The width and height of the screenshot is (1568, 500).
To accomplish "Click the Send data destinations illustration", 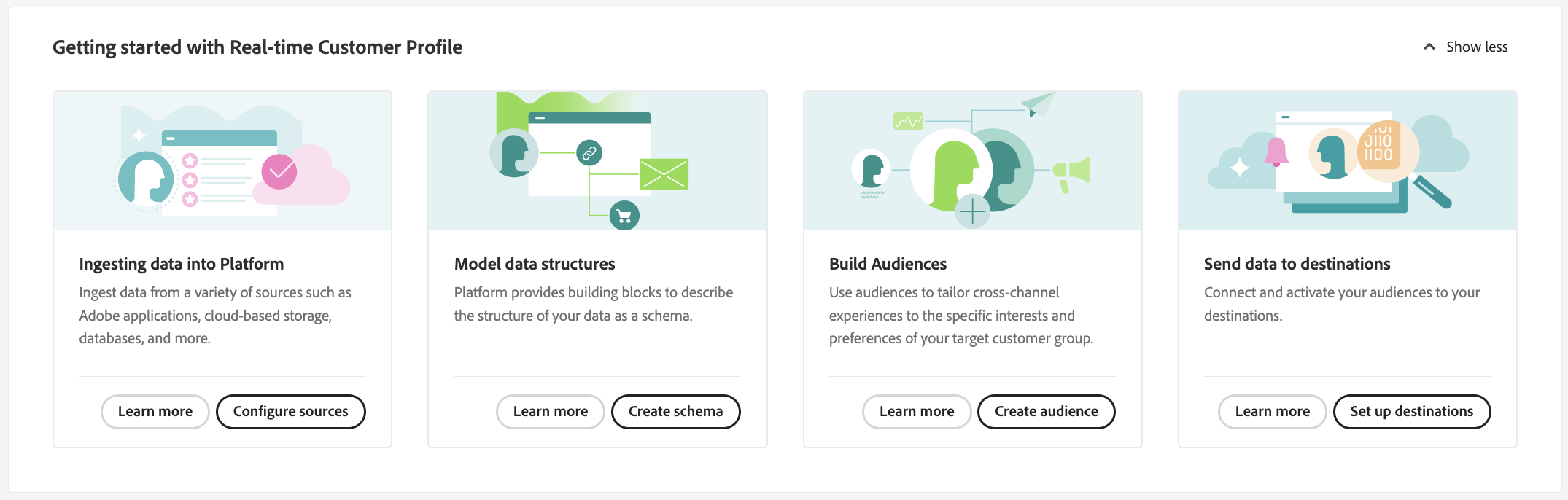I will pyautogui.click(x=1348, y=161).
